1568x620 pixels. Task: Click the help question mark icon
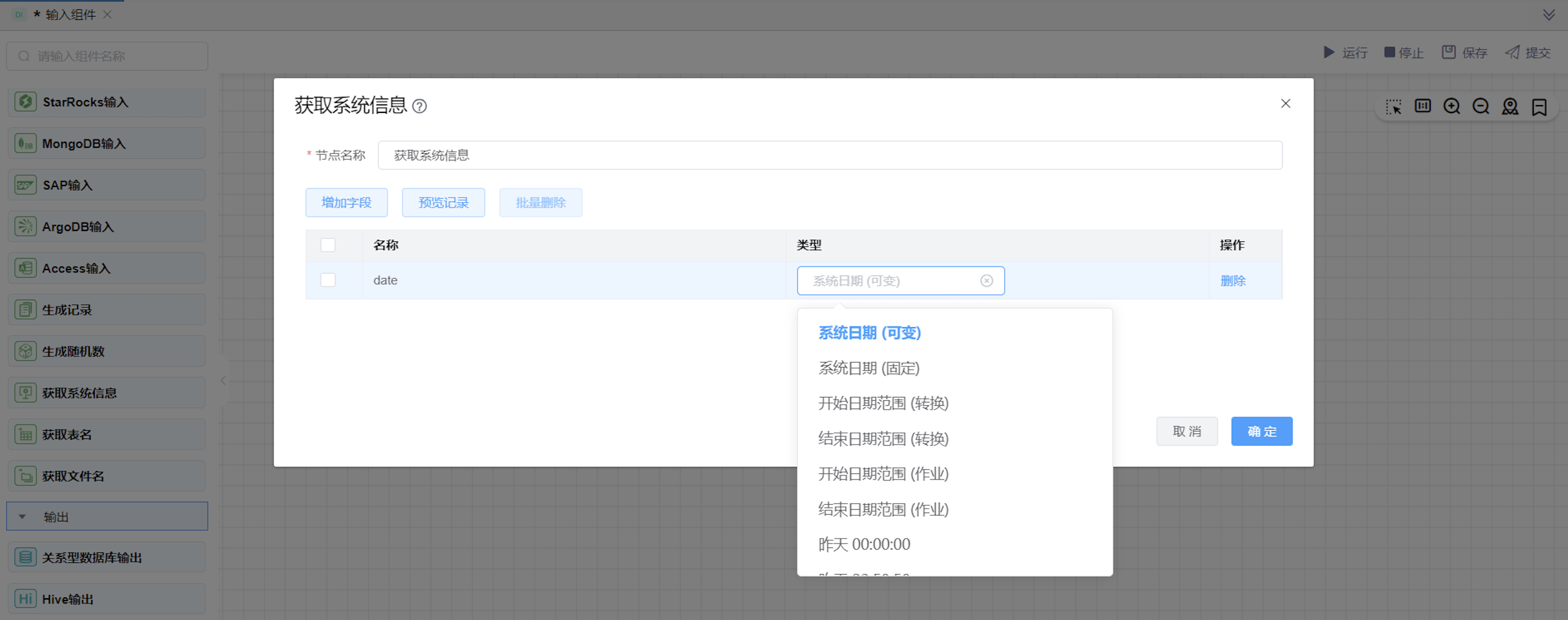coord(419,106)
